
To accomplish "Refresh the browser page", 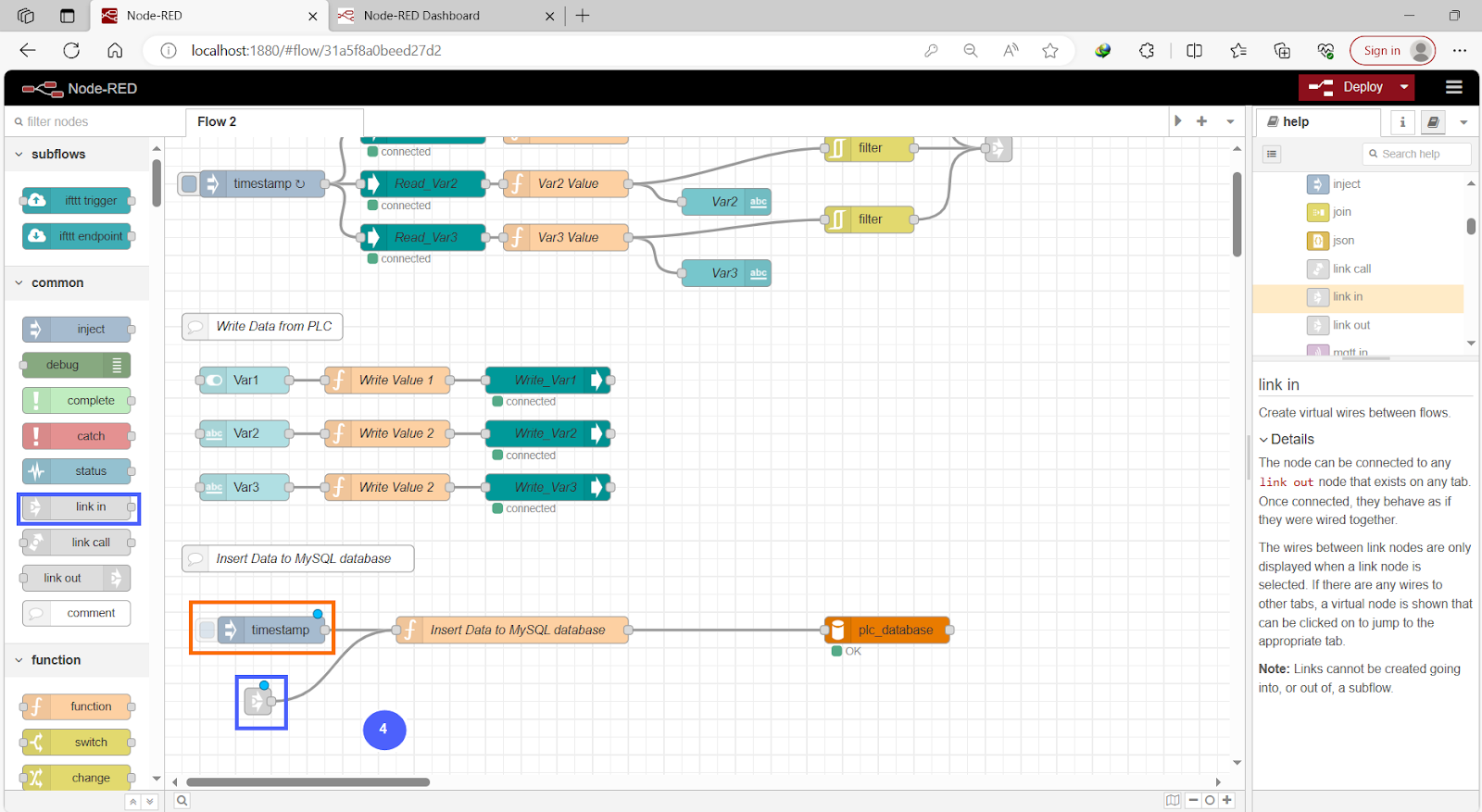I will [71, 51].
